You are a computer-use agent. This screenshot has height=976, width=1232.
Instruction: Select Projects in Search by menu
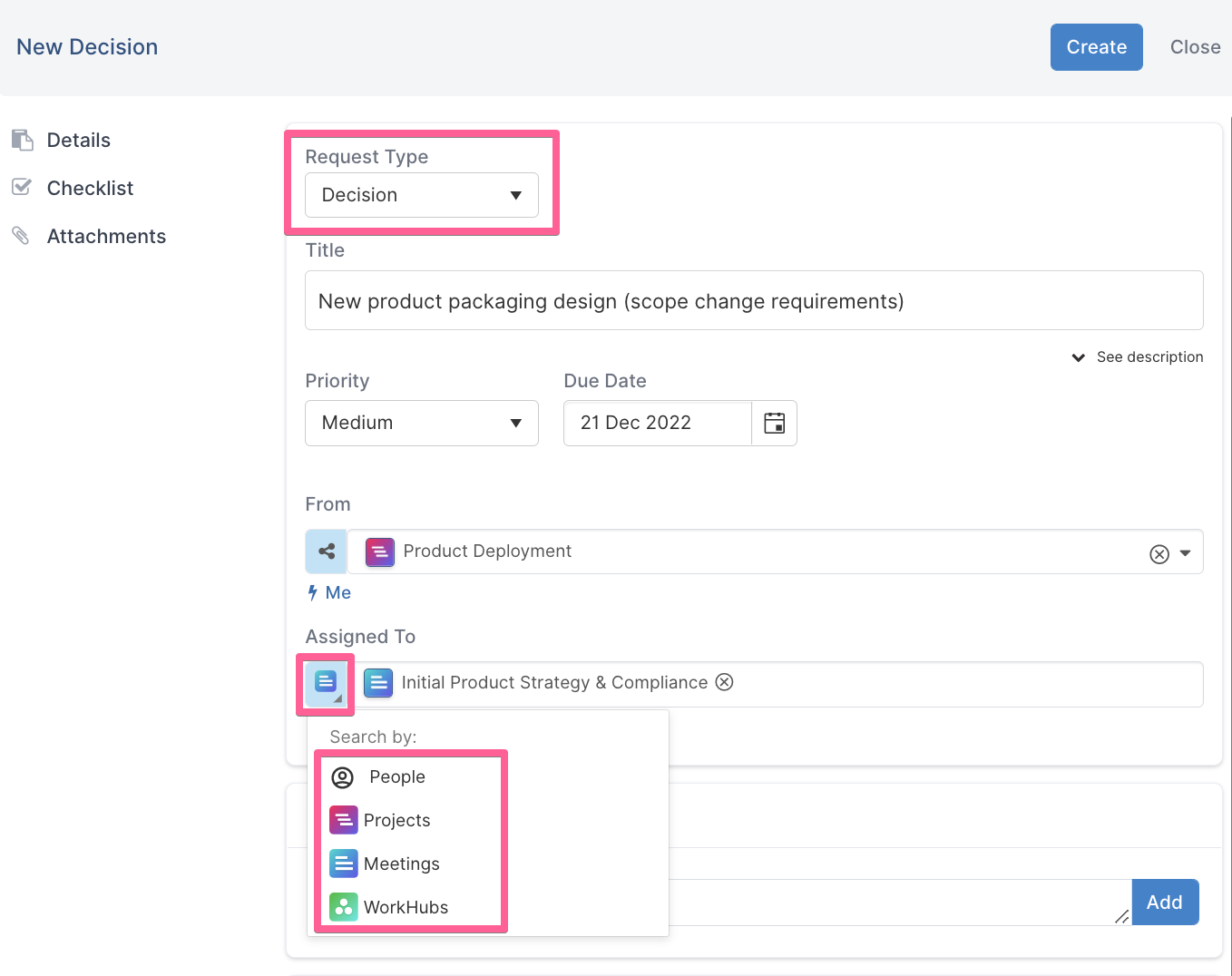click(x=396, y=821)
